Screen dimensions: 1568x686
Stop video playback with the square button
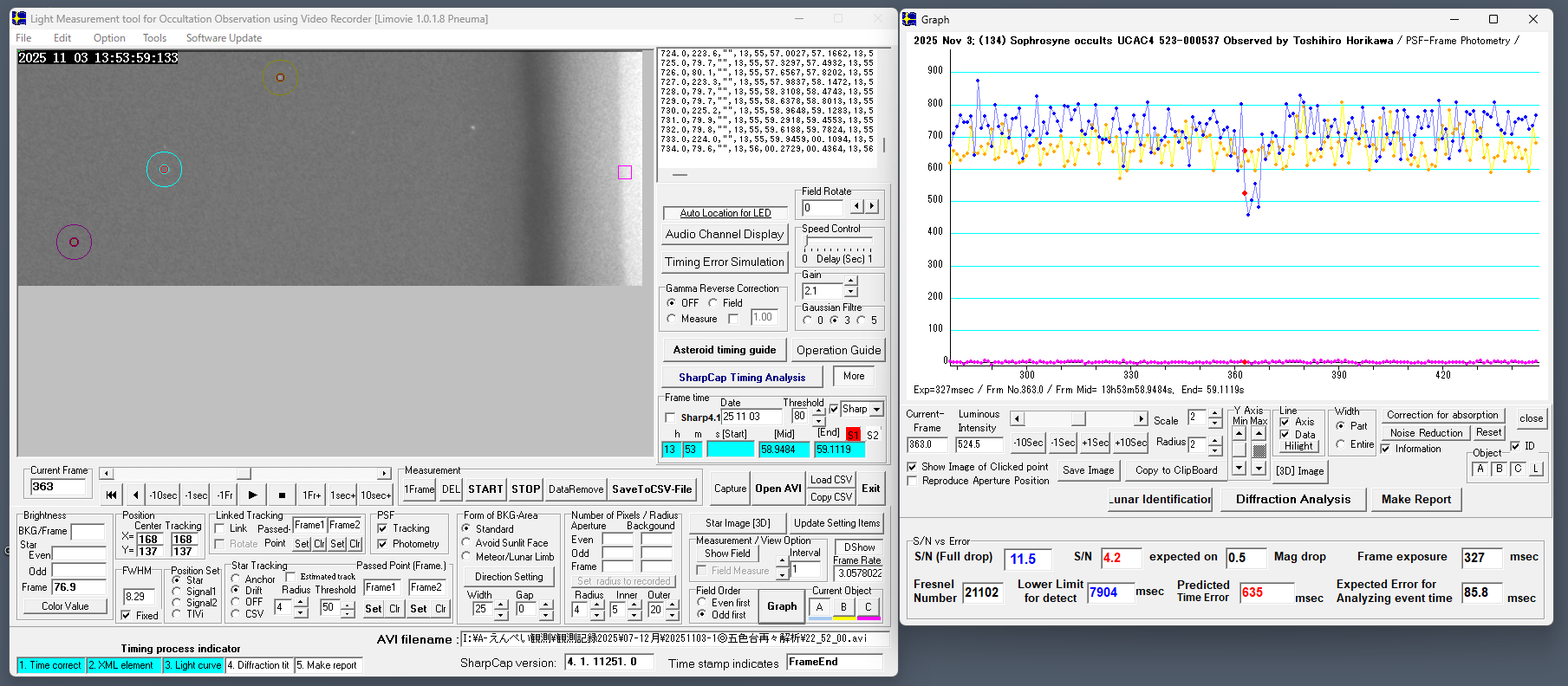(282, 495)
